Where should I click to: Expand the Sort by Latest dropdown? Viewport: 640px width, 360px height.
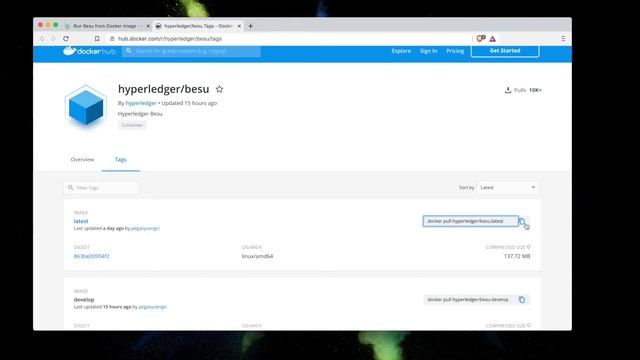[507, 187]
